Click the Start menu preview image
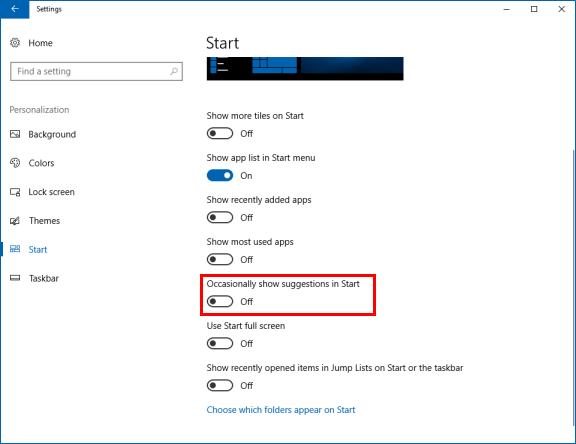 point(305,69)
